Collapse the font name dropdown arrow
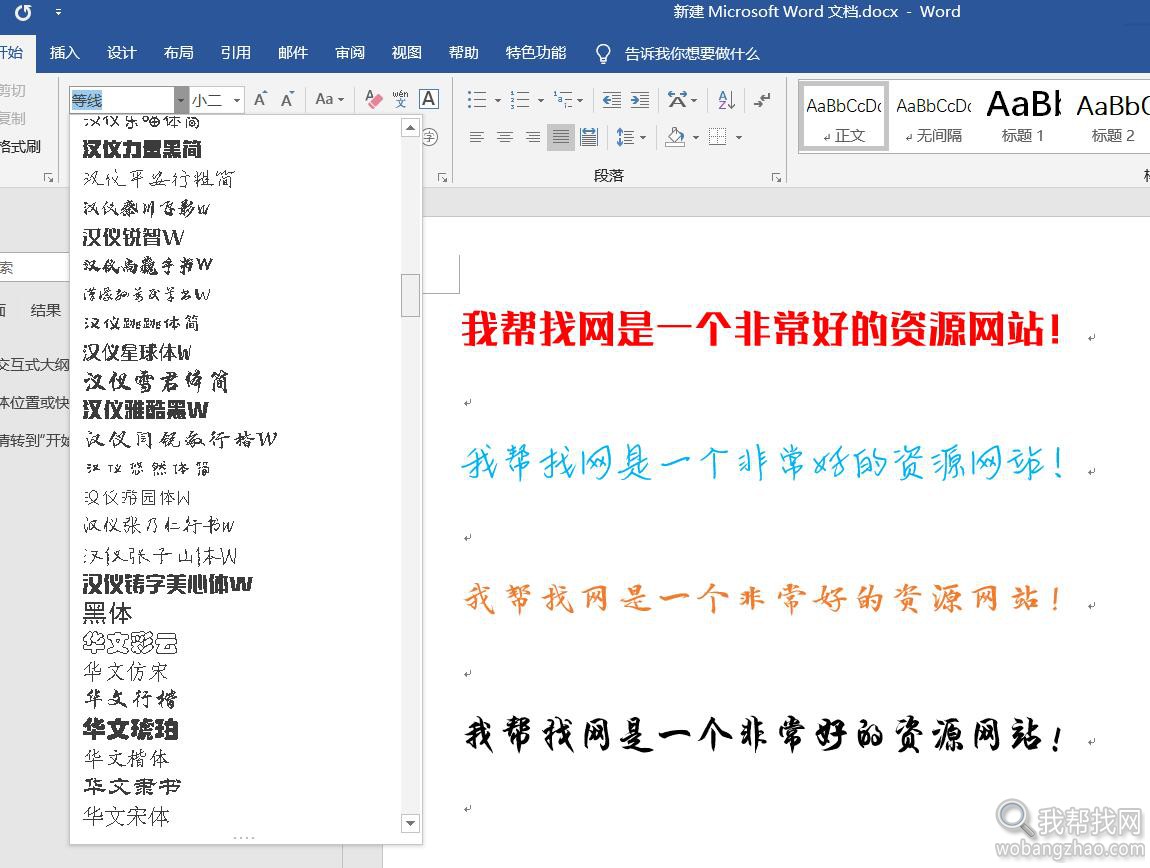The image size is (1150, 868). click(x=180, y=100)
